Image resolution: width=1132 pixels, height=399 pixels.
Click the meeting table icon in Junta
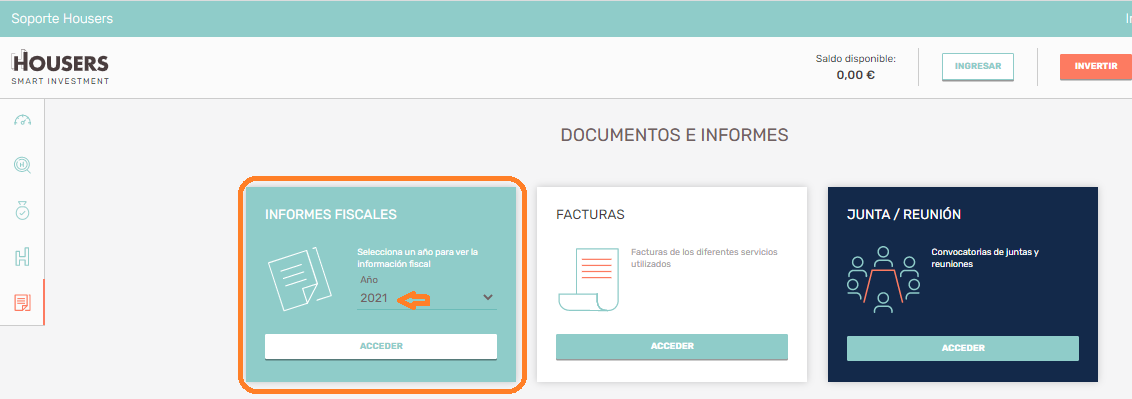tap(883, 279)
